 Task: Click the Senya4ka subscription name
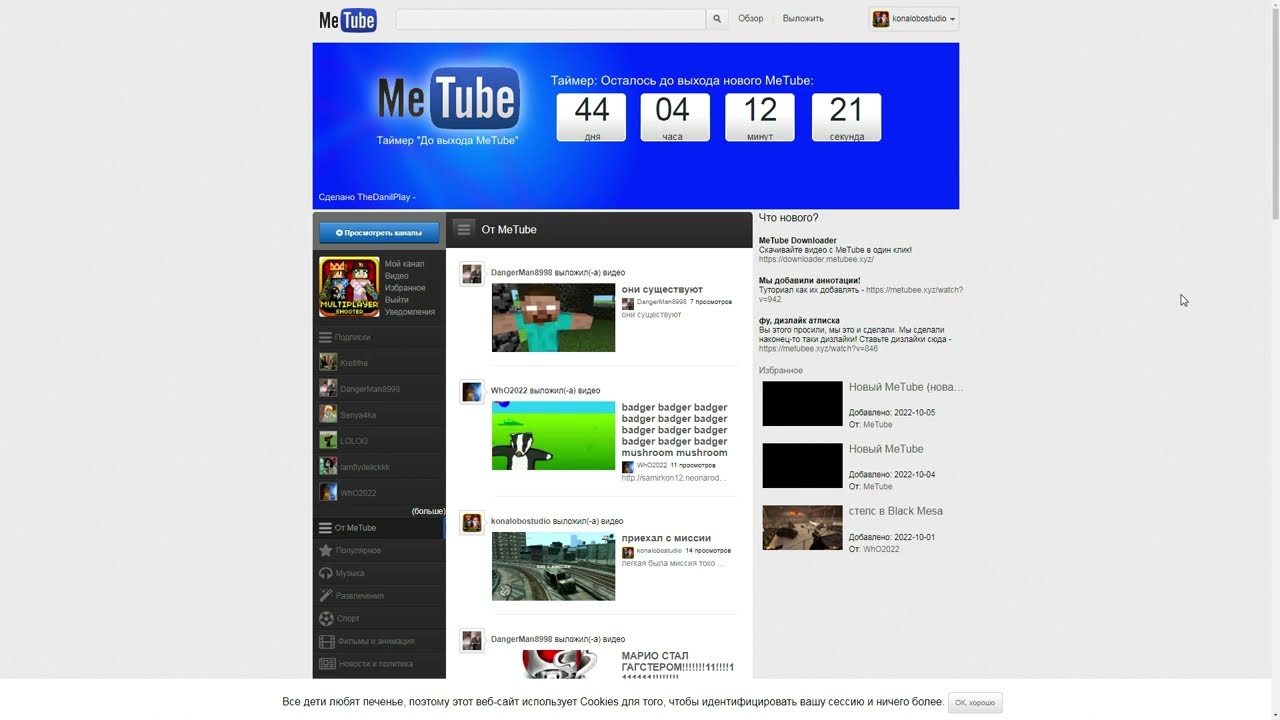click(x=358, y=415)
